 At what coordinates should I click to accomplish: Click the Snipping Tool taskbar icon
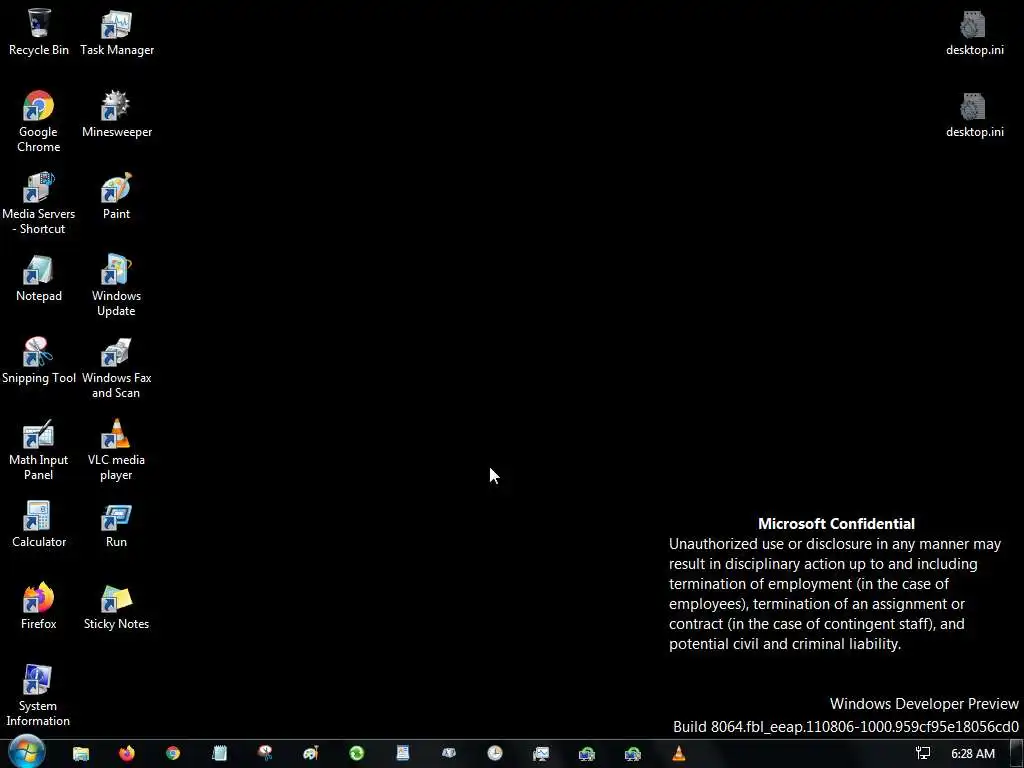coord(265,754)
